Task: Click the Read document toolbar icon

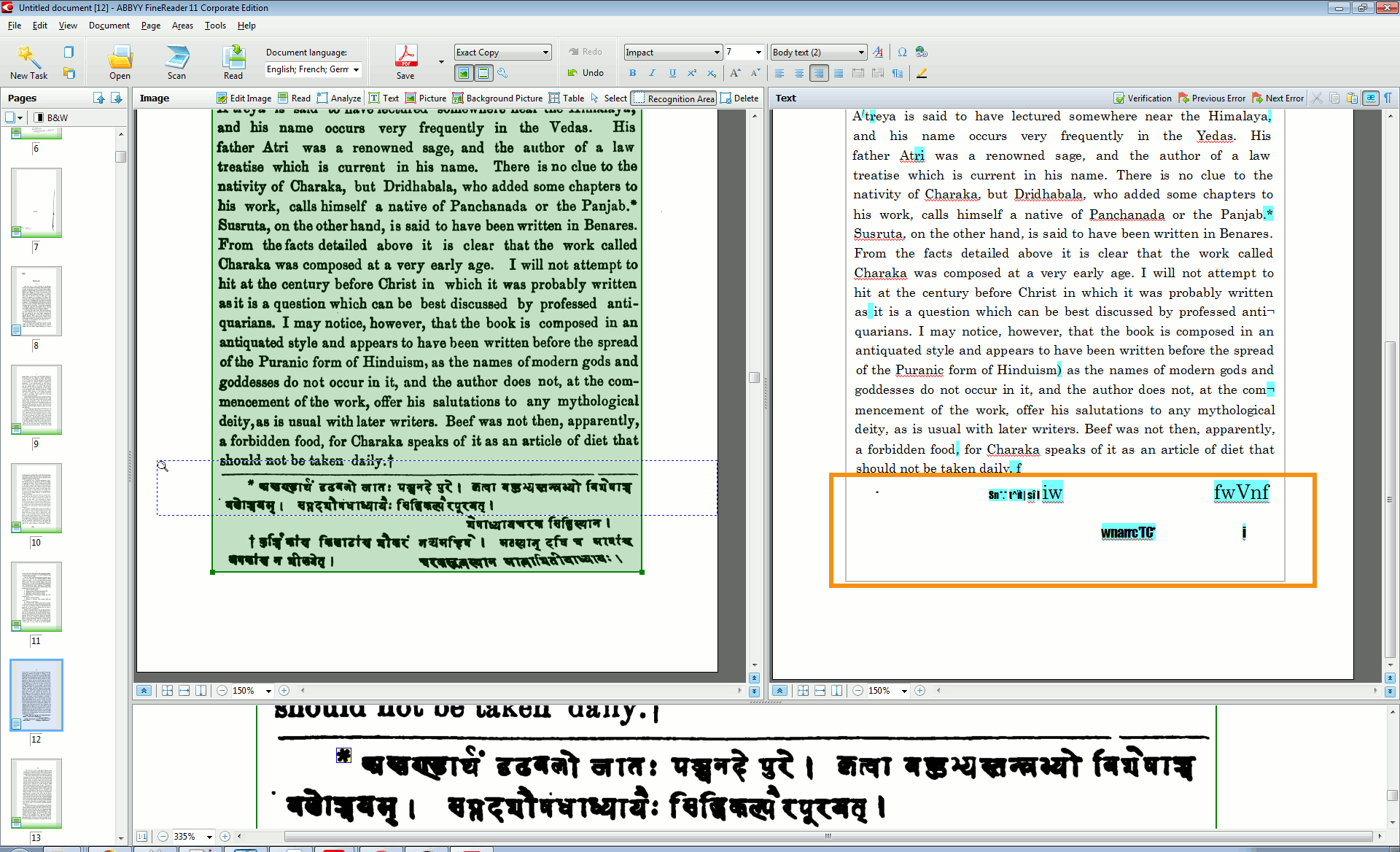Action: (x=233, y=61)
